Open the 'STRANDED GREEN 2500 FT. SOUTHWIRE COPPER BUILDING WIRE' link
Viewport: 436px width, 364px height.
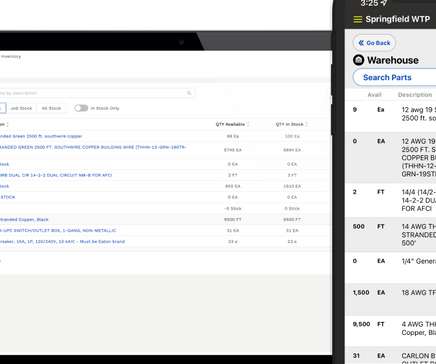93,147
